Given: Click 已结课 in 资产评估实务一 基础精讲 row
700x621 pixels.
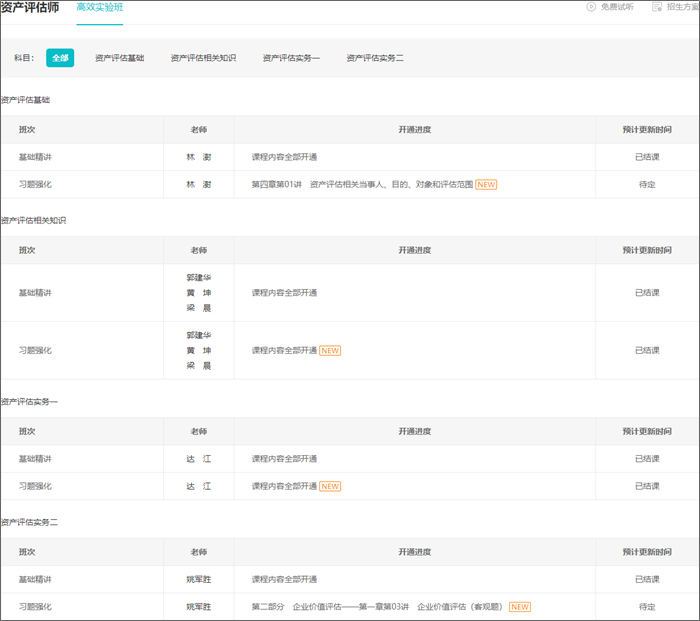Looking at the screenshot, I should 647,459.
